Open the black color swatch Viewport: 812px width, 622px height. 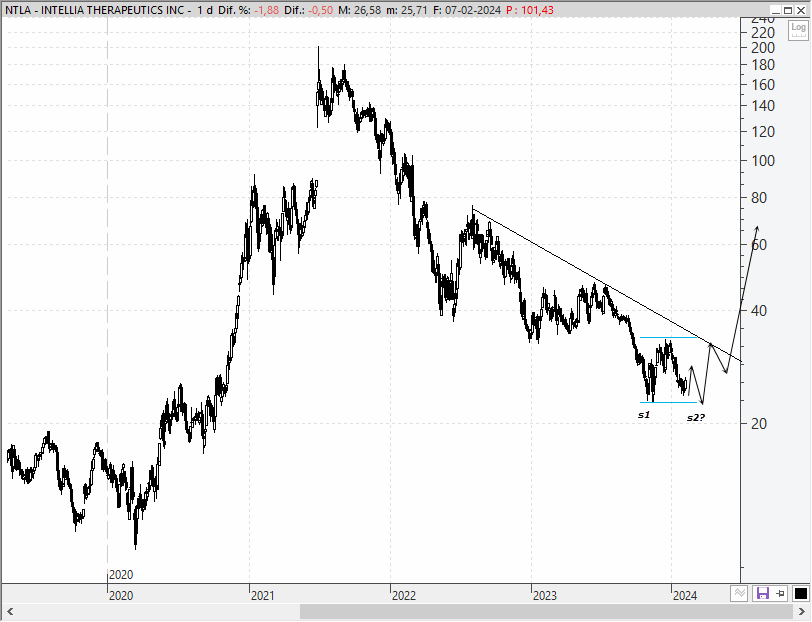point(801,593)
